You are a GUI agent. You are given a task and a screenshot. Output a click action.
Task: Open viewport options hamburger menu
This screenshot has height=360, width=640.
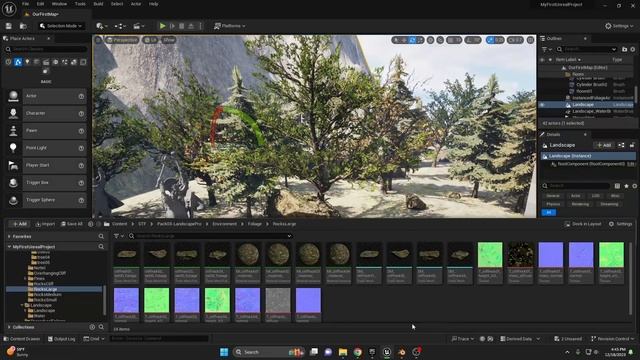[98, 40]
